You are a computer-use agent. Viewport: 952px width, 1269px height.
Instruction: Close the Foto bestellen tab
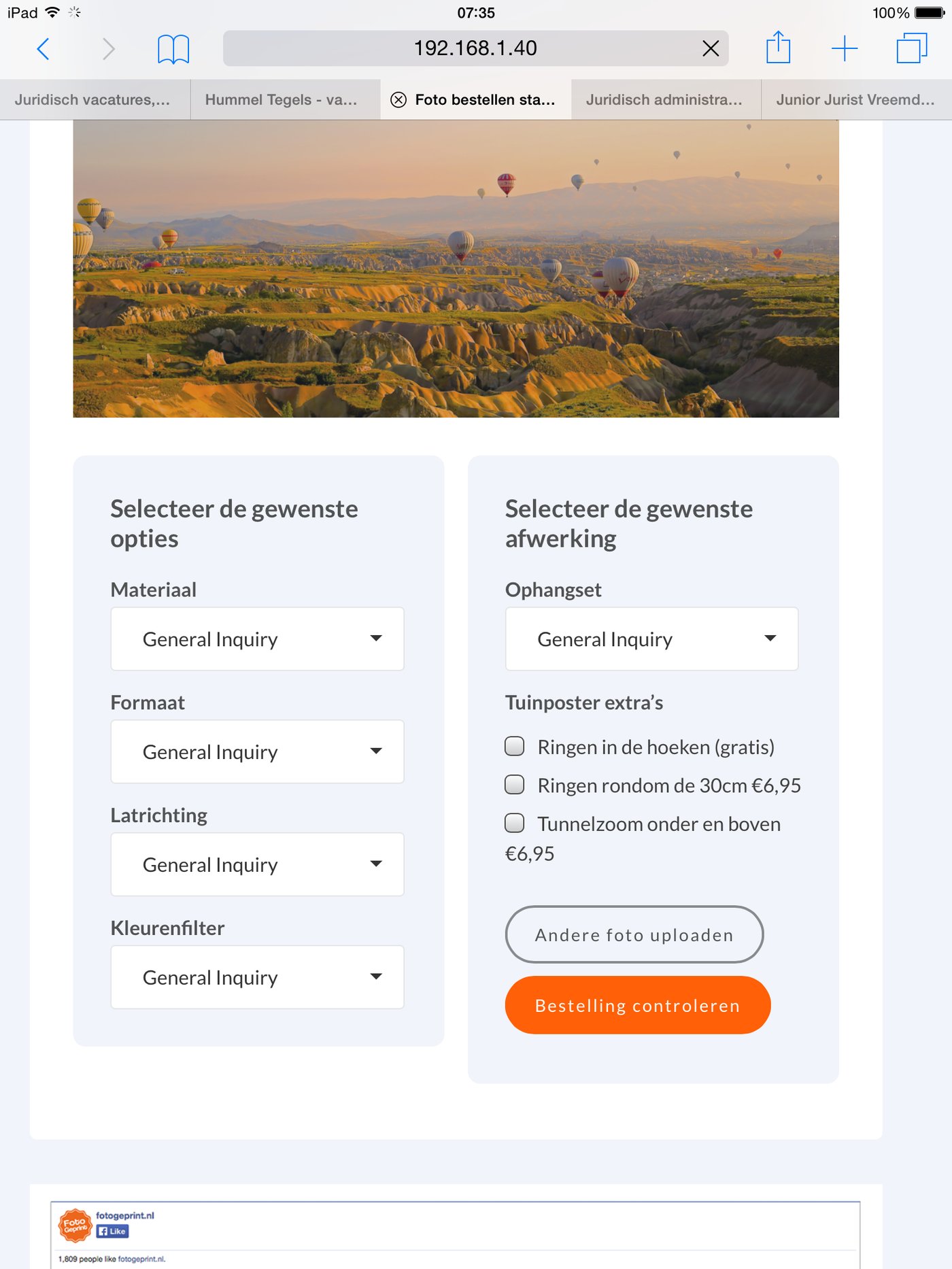click(398, 99)
